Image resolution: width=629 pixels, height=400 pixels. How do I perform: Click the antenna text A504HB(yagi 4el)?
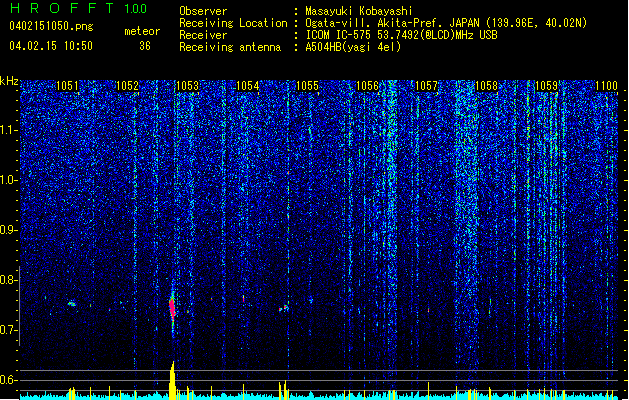353,47
